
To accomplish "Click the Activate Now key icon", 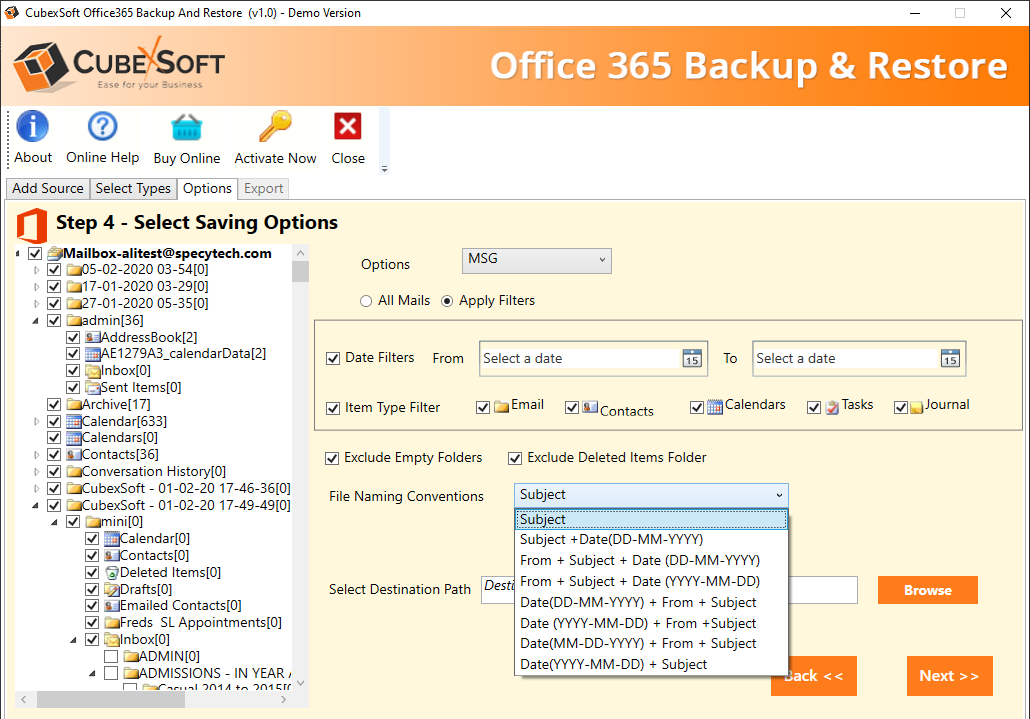I will 275,127.
